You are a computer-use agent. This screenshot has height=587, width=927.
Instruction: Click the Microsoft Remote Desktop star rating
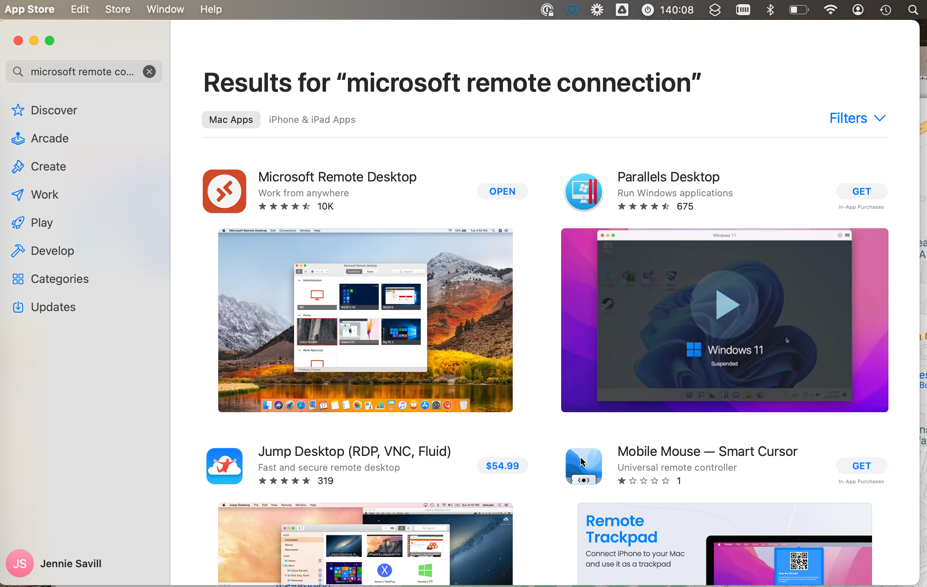click(x=284, y=206)
